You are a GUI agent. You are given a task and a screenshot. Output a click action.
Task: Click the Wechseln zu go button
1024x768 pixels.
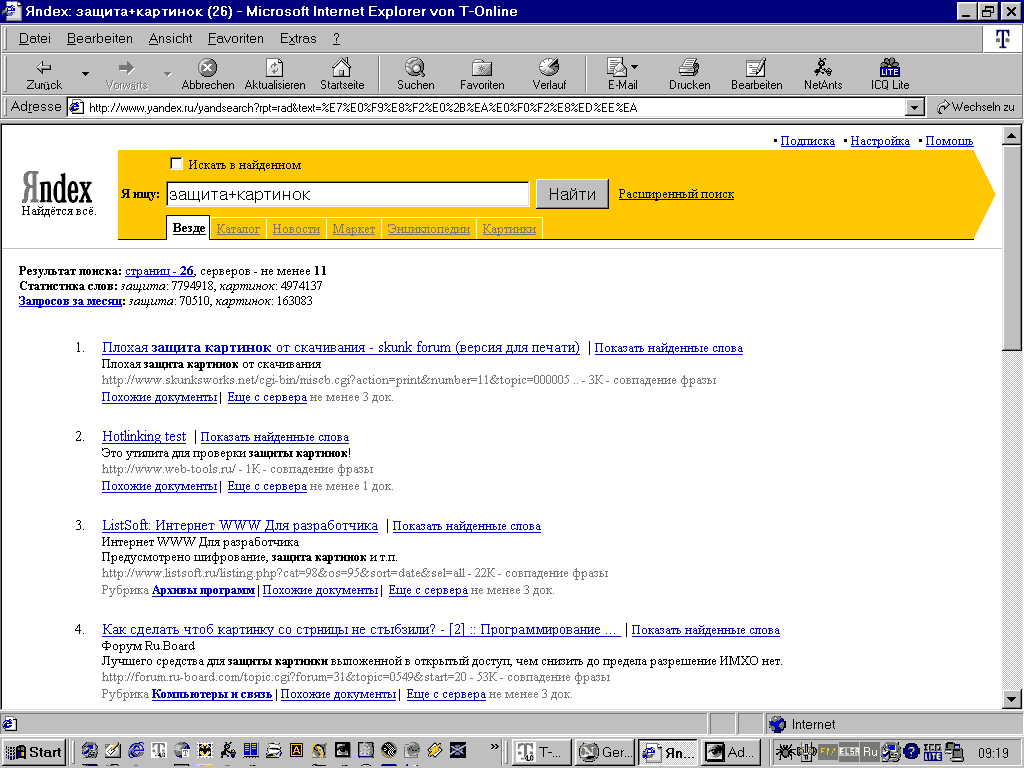point(976,107)
